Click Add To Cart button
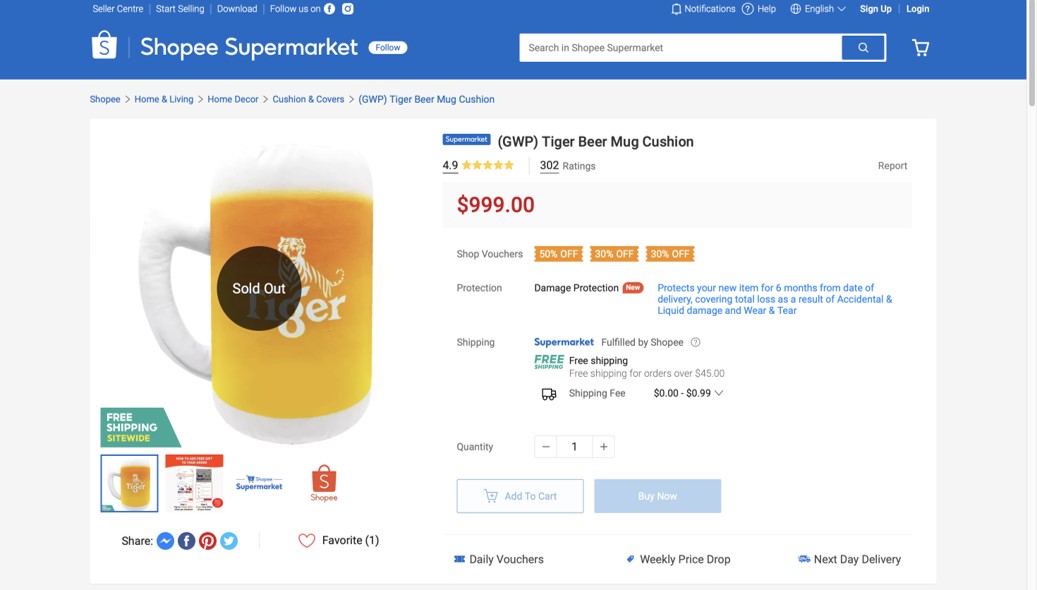The width and height of the screenshot is (1037, 590). [x=520, y=496]
